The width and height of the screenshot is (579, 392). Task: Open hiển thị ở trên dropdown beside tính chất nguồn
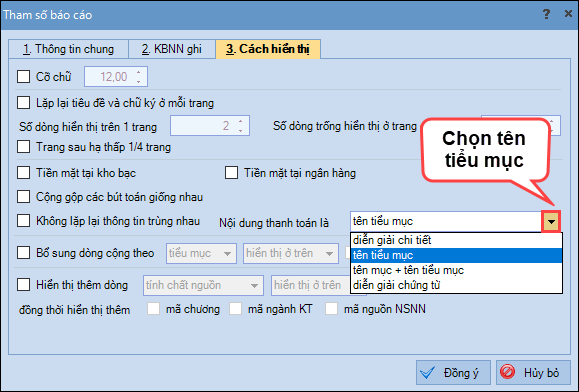coord(311,285)
